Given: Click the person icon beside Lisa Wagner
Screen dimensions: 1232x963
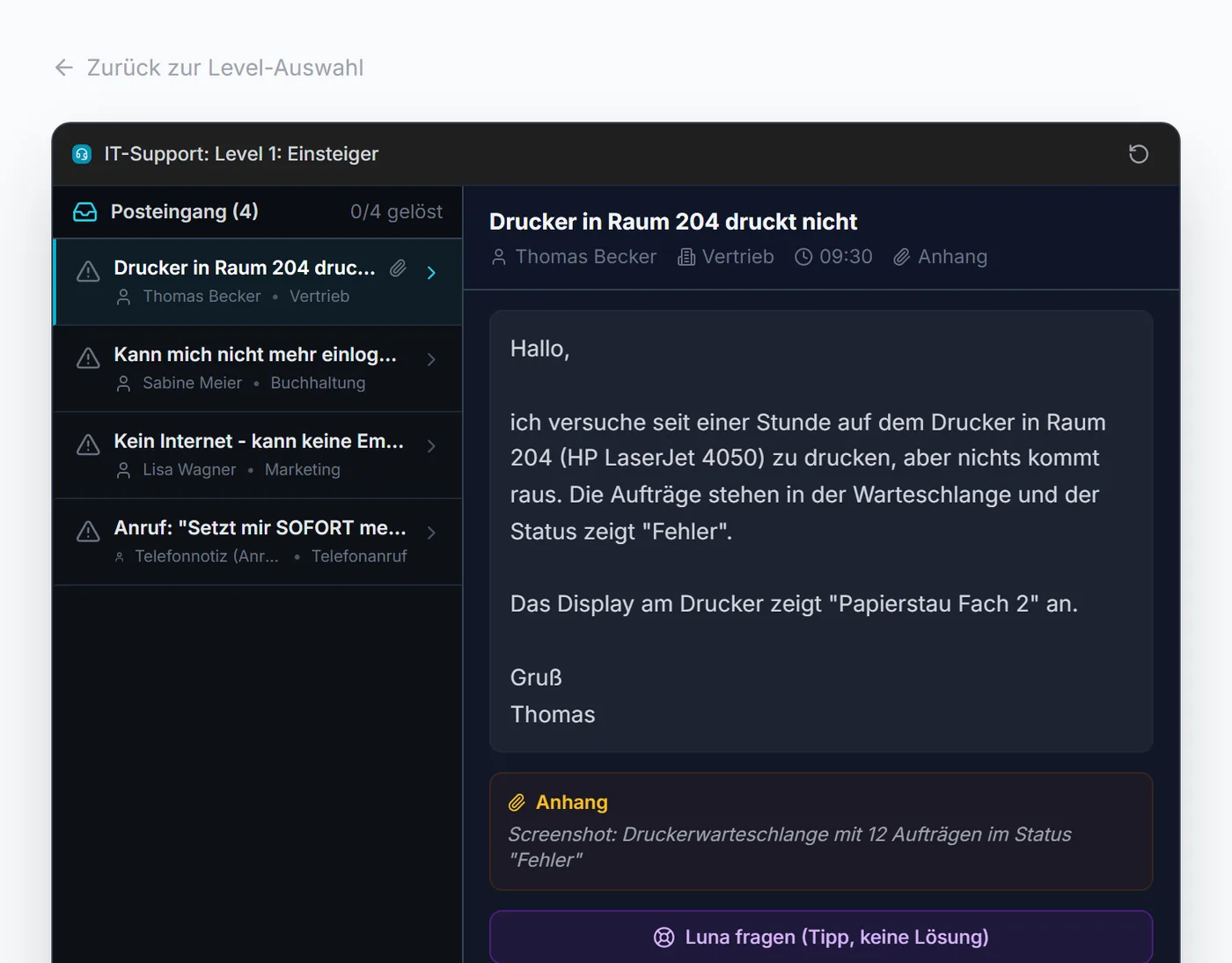Looking at the screenshot, I should 124,470.
